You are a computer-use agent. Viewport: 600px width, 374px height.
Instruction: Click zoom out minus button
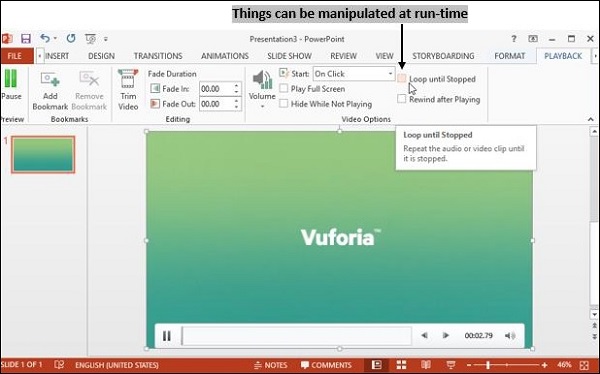[469, 365]
